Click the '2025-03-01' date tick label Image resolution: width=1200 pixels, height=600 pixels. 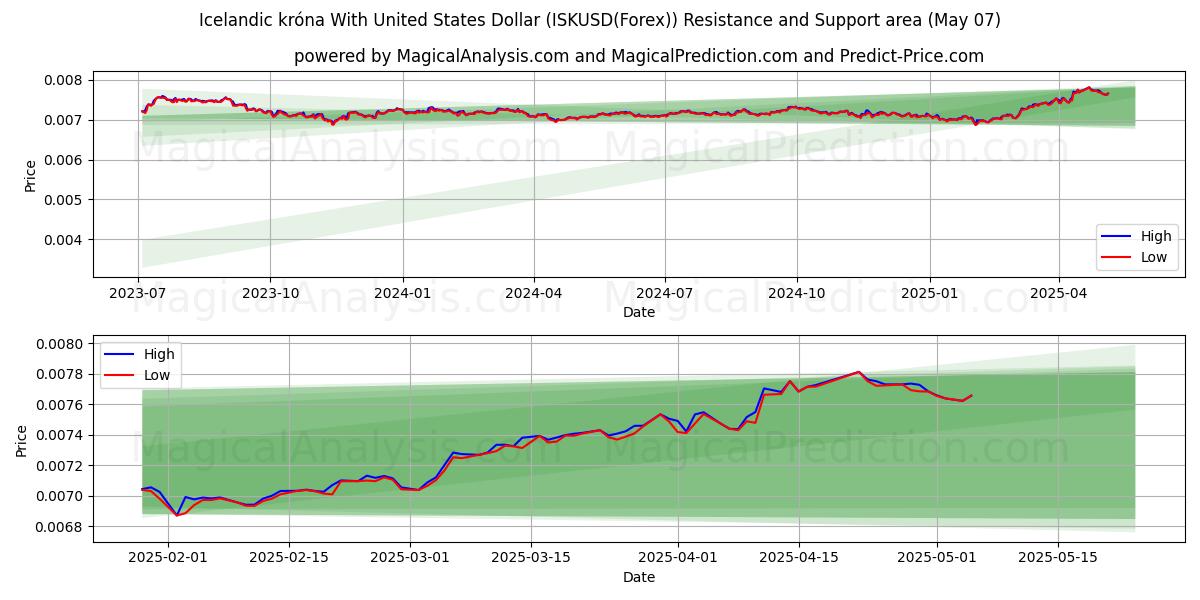coord(410,559)
